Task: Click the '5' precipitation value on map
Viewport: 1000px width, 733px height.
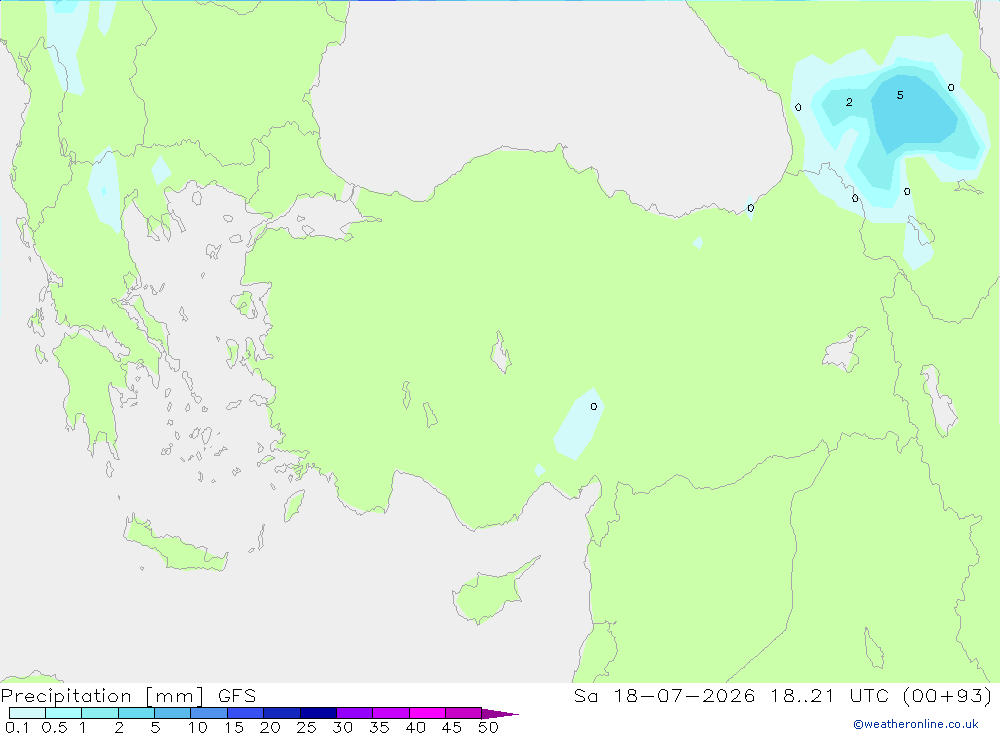Action: pyautogui.click(x=900, y=95)
